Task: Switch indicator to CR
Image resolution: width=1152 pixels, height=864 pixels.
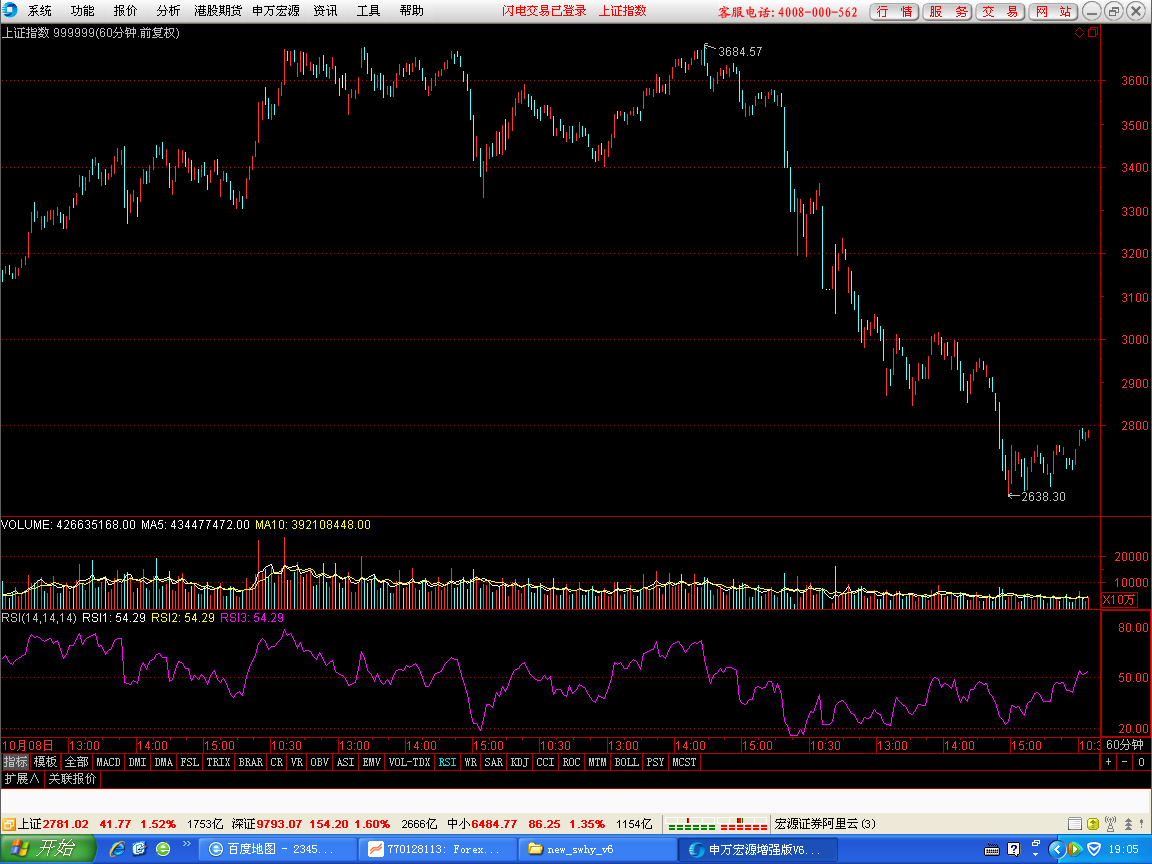Action: click(276, 762)
